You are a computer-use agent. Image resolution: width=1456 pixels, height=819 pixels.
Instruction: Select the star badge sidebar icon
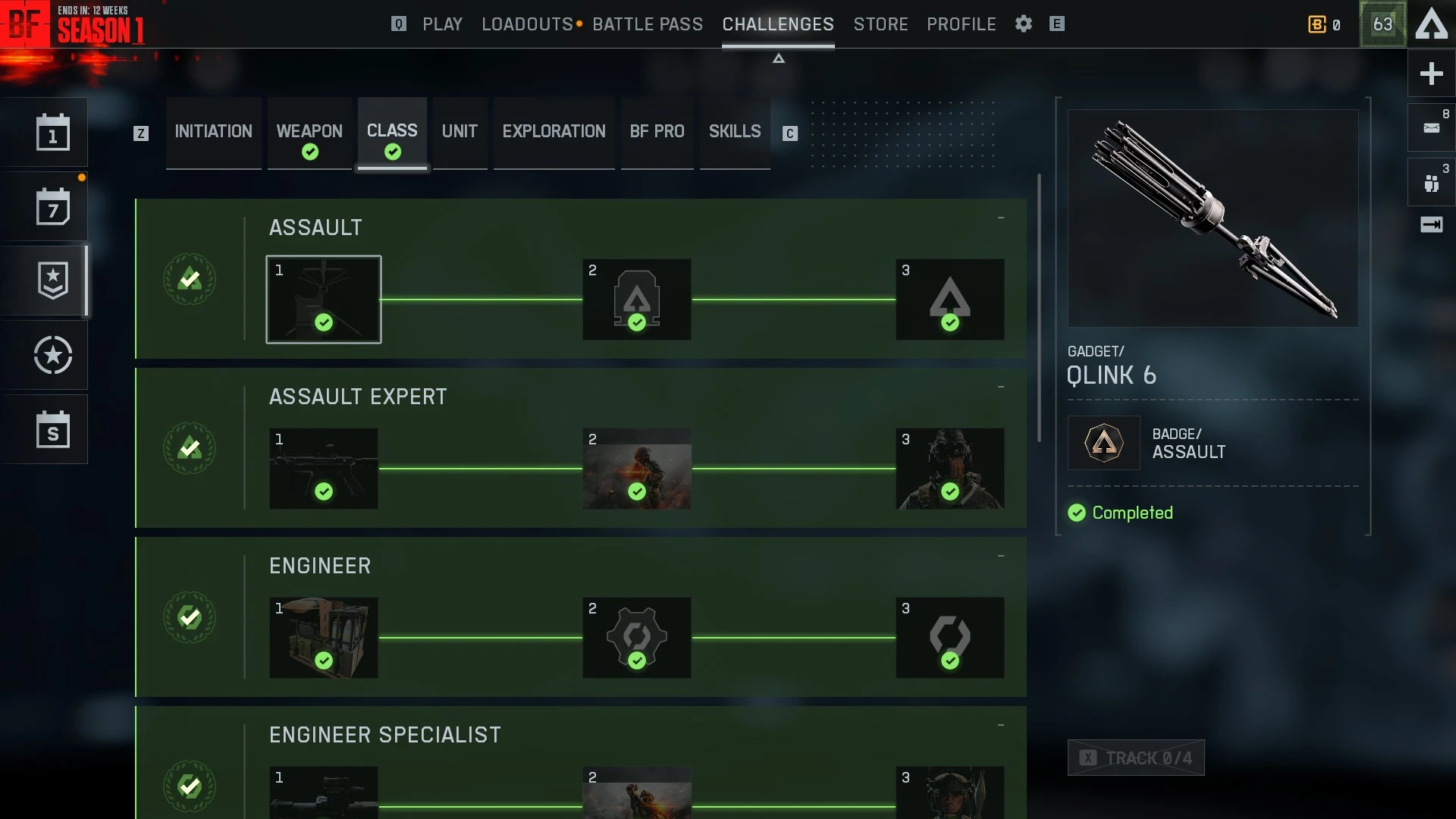53,281
